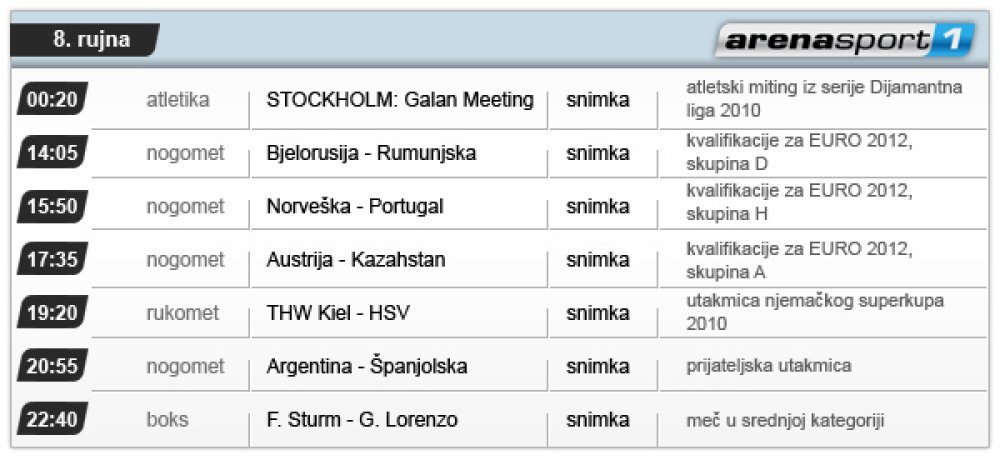Click the 00:20 time badge

click(52, 99)
